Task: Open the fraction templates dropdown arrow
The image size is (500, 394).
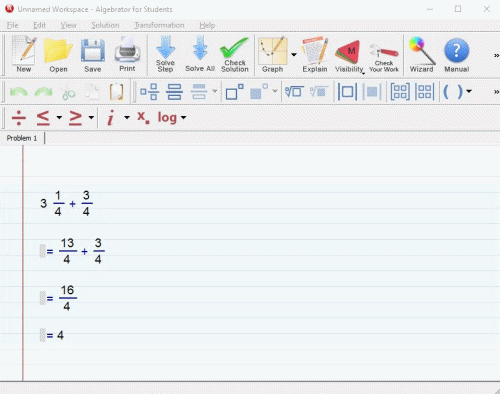Action: point(215,91)
